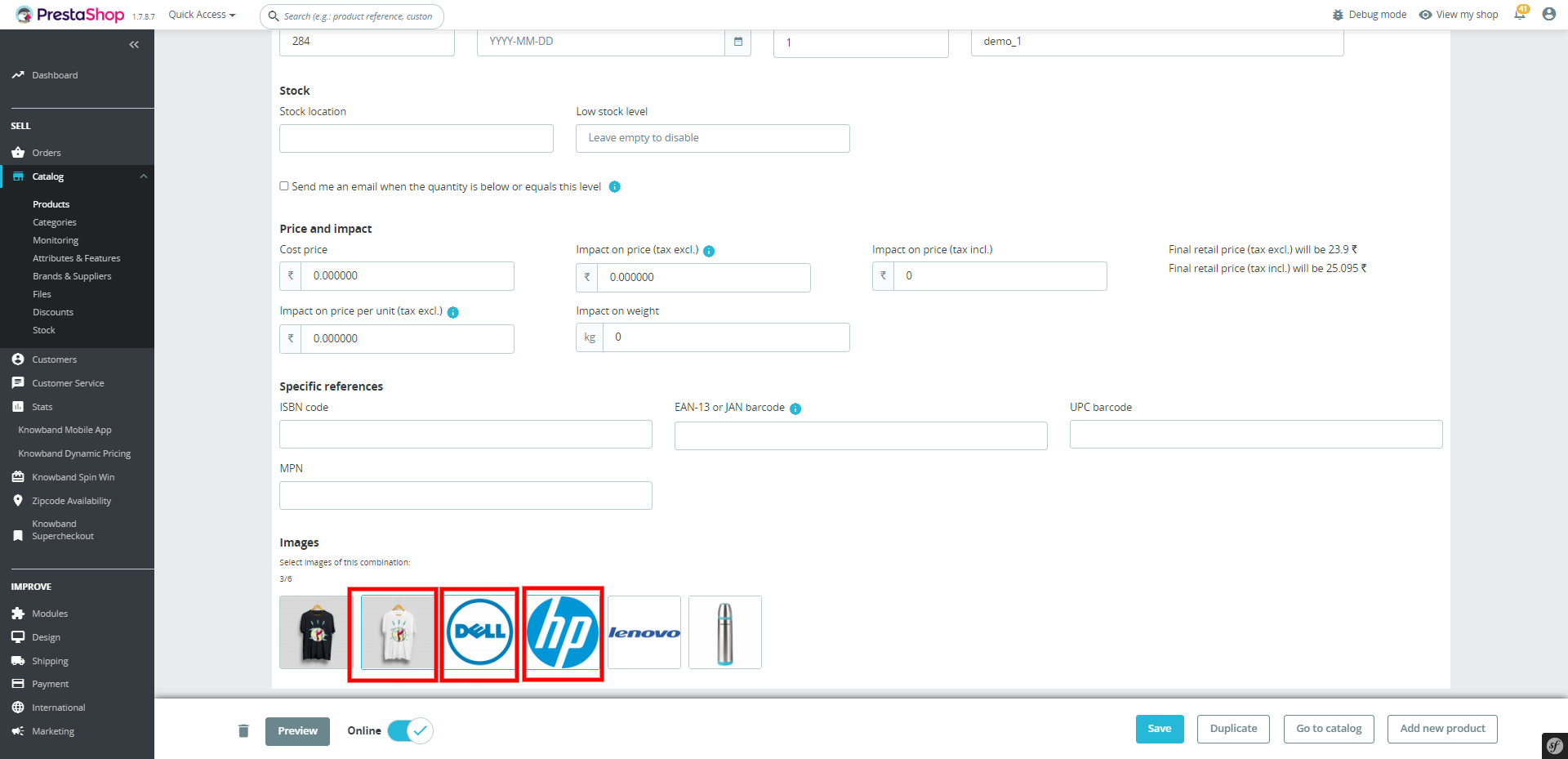Focus the Cost price input field

[x=408, y=276]
